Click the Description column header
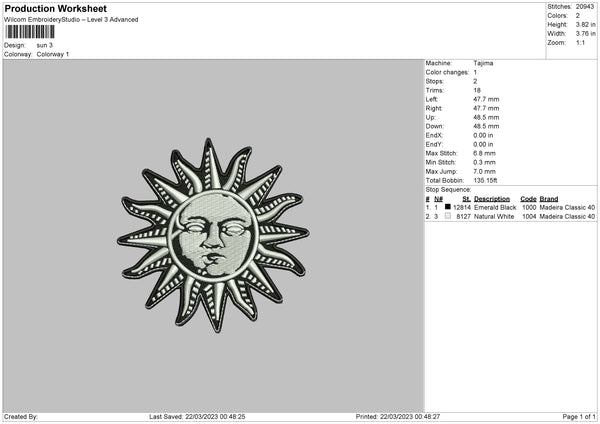Viewport: 600px width, 424px height. pyautogui.click(x=492, y=199)
